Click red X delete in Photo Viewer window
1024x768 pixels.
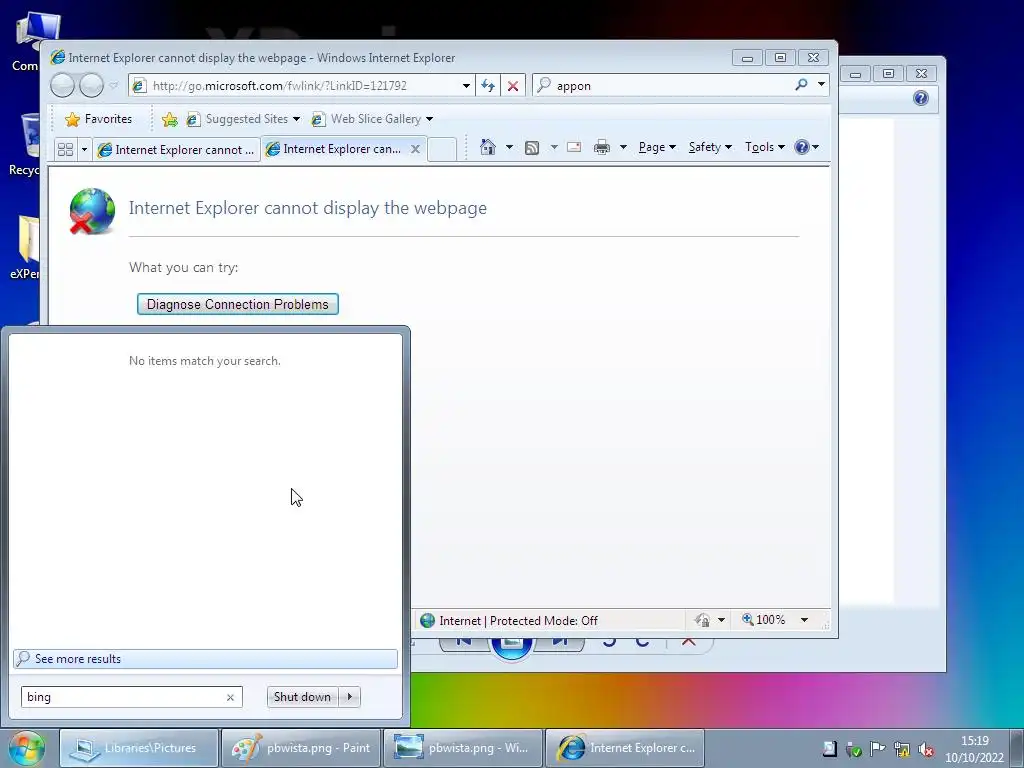[x=688, y=643]
